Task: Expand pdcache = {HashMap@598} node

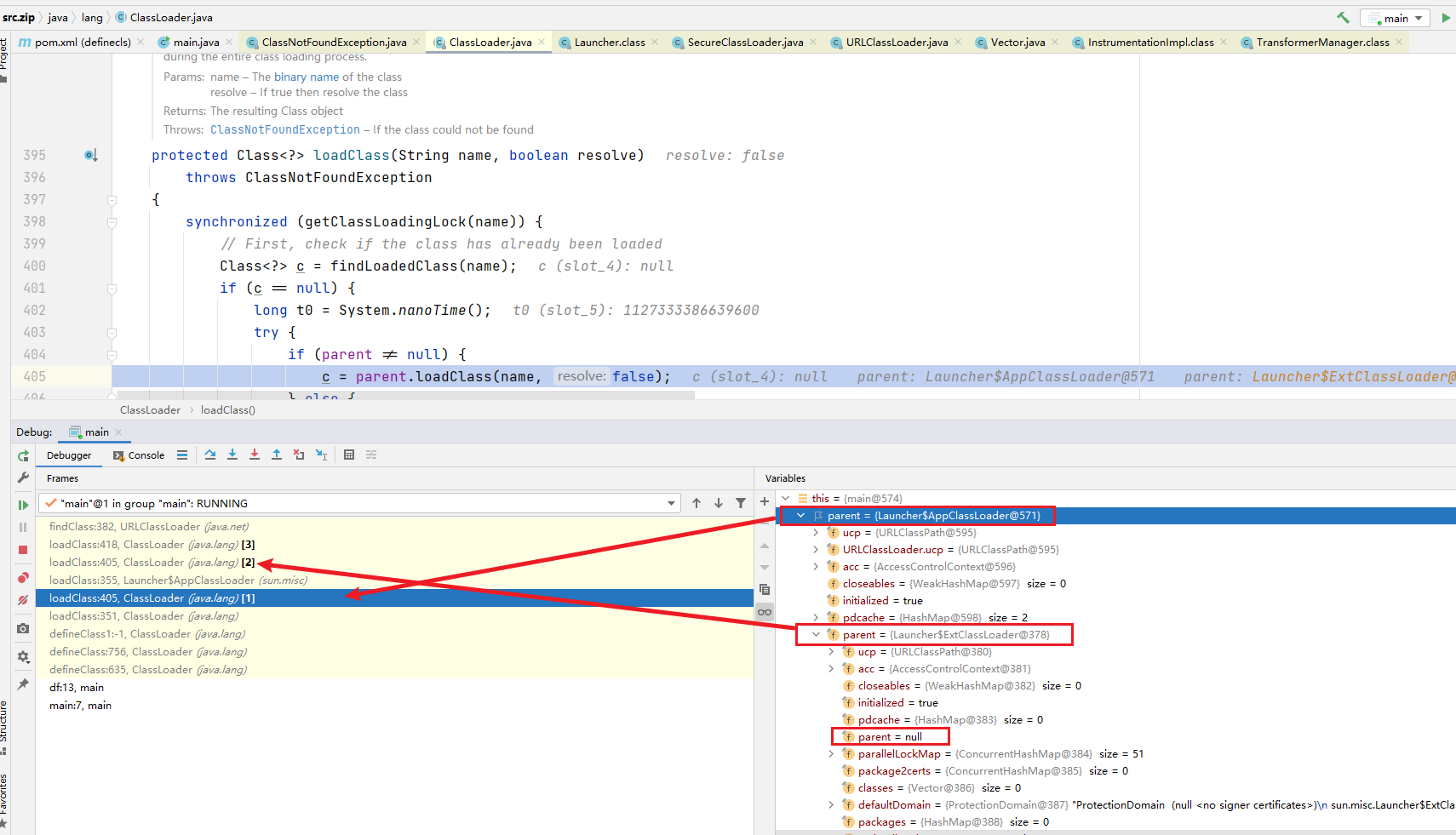Action: point(816,617)
